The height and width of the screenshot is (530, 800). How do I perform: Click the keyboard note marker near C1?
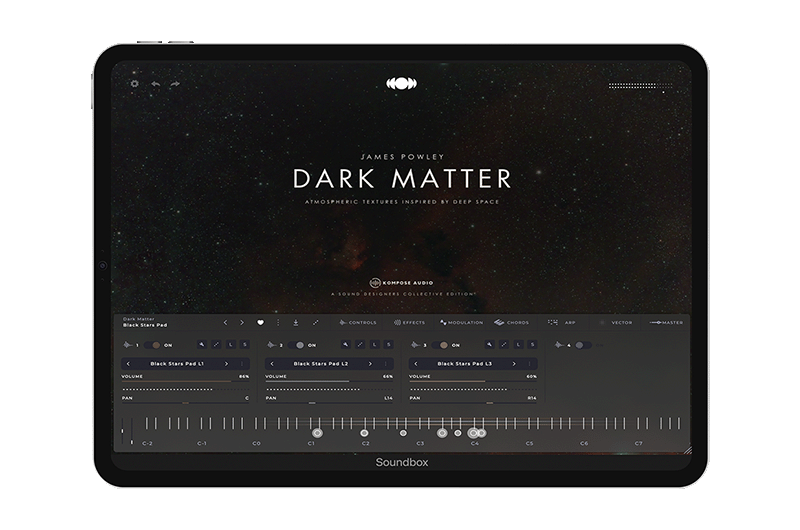pyautogui.click(x=317, y=433)
